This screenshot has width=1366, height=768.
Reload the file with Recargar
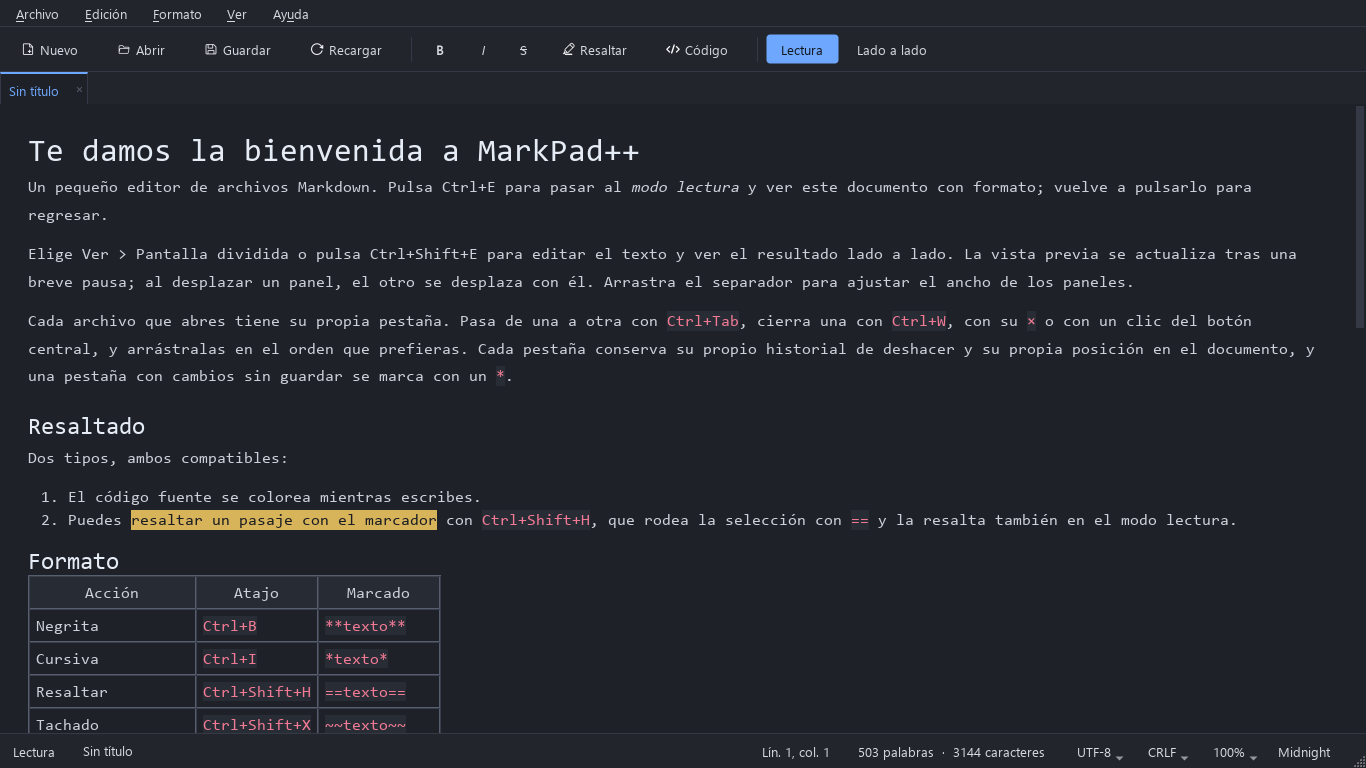pyautogui.click(x=346, y=50)
